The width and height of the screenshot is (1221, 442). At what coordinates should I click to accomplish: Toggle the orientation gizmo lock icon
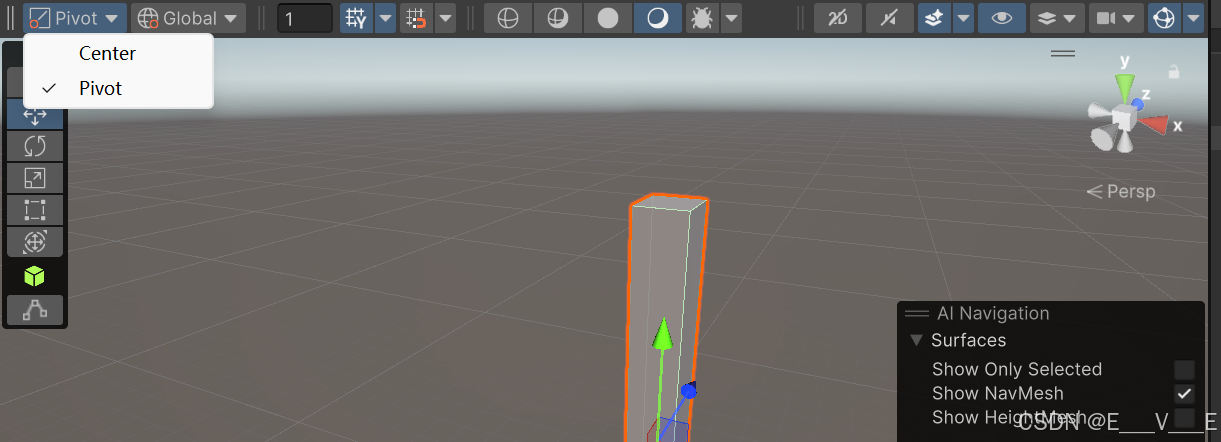pos(1174,72)
